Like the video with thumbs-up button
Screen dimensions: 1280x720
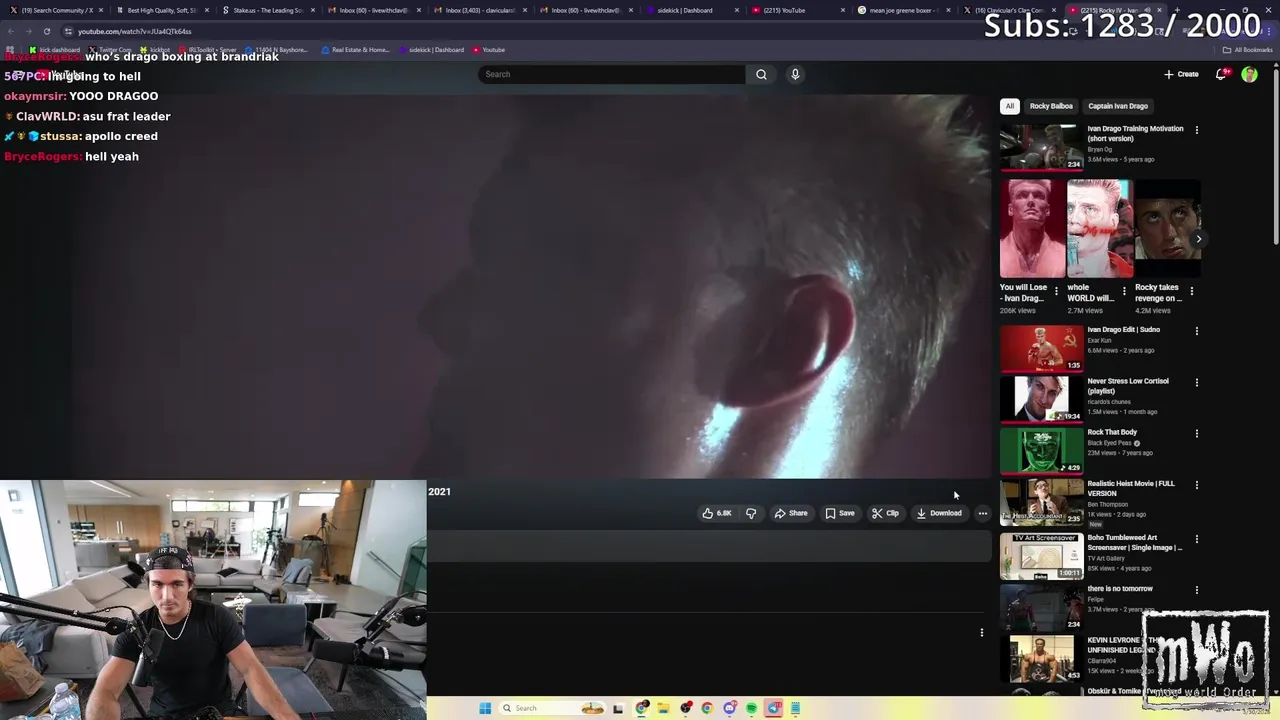click(x=716, y=513)
